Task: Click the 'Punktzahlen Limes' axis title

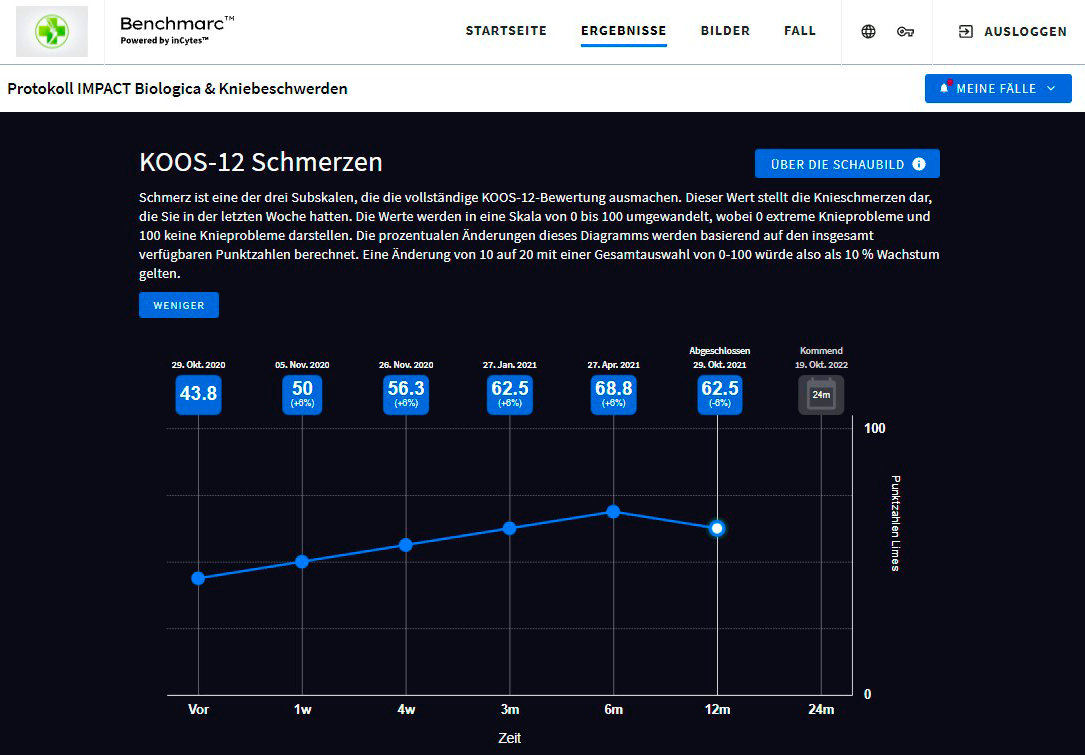Action: point(895,523)
